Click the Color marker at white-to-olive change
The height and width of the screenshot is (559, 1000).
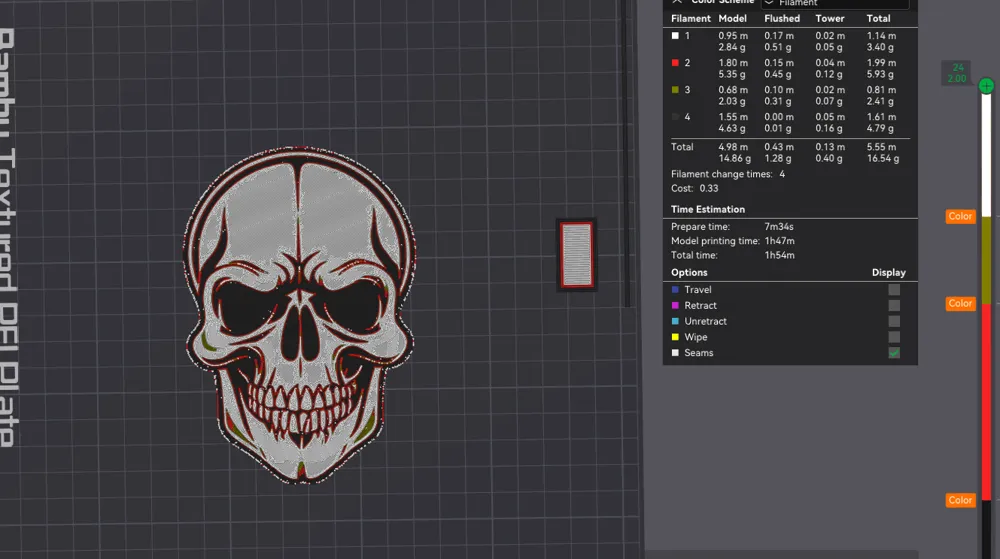960,216
